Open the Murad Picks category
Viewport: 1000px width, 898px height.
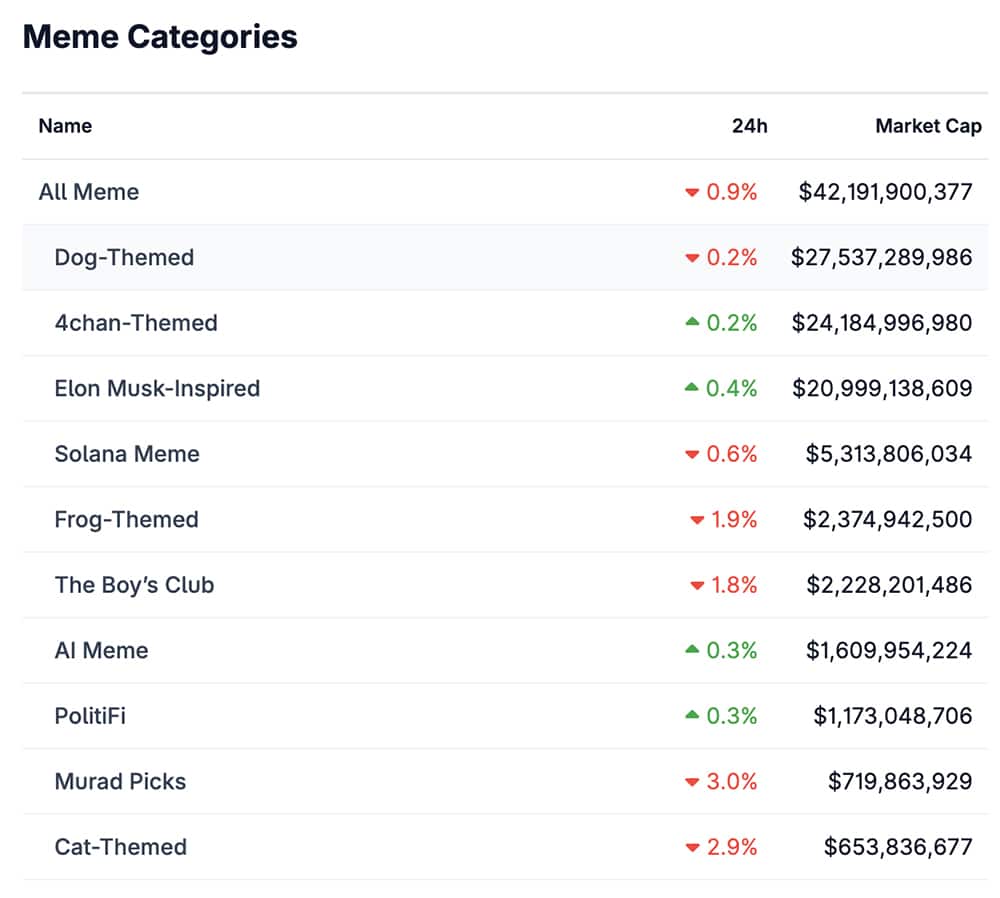point(120,781)
